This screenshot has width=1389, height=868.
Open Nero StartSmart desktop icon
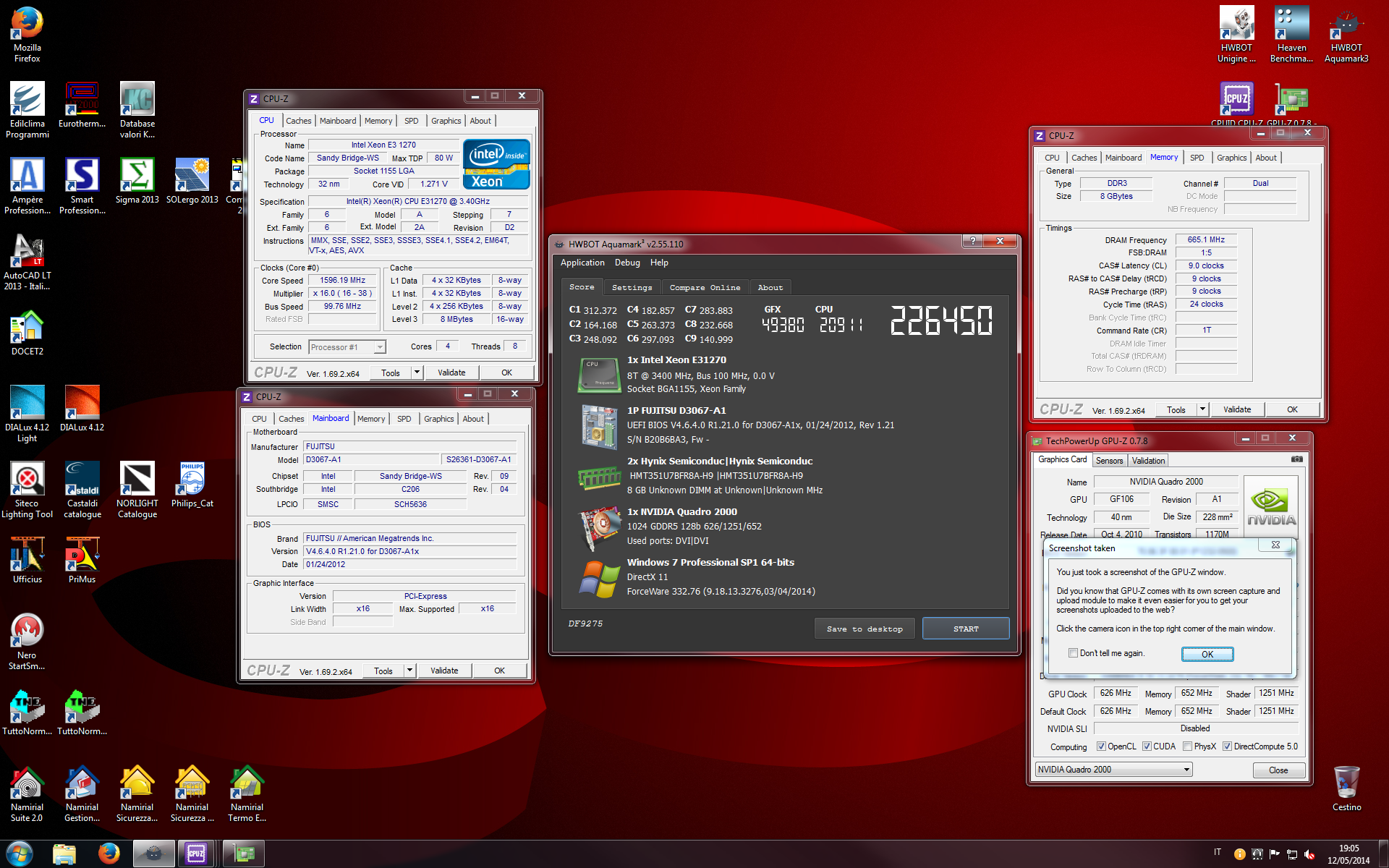(27, 642)
